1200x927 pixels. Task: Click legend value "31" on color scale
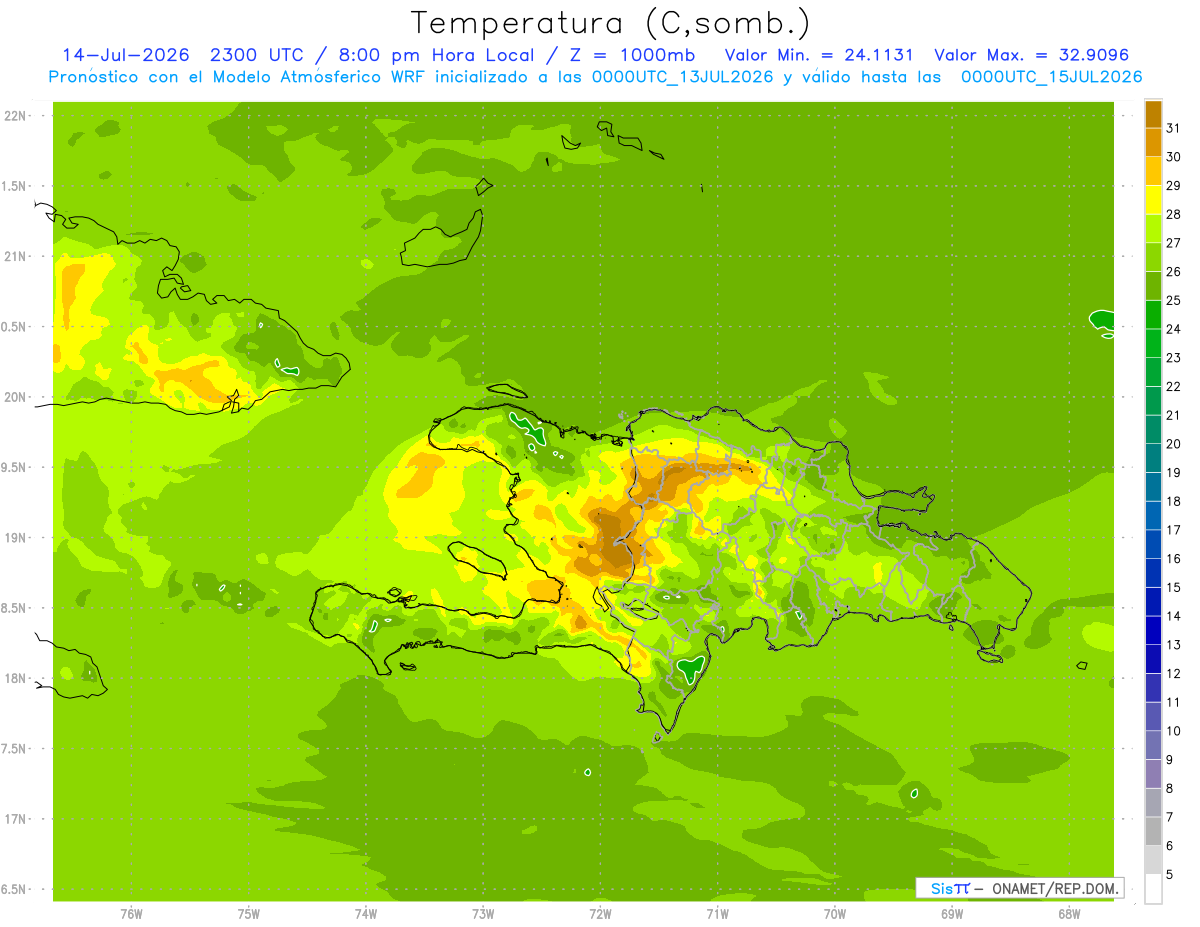(1173, 128)
